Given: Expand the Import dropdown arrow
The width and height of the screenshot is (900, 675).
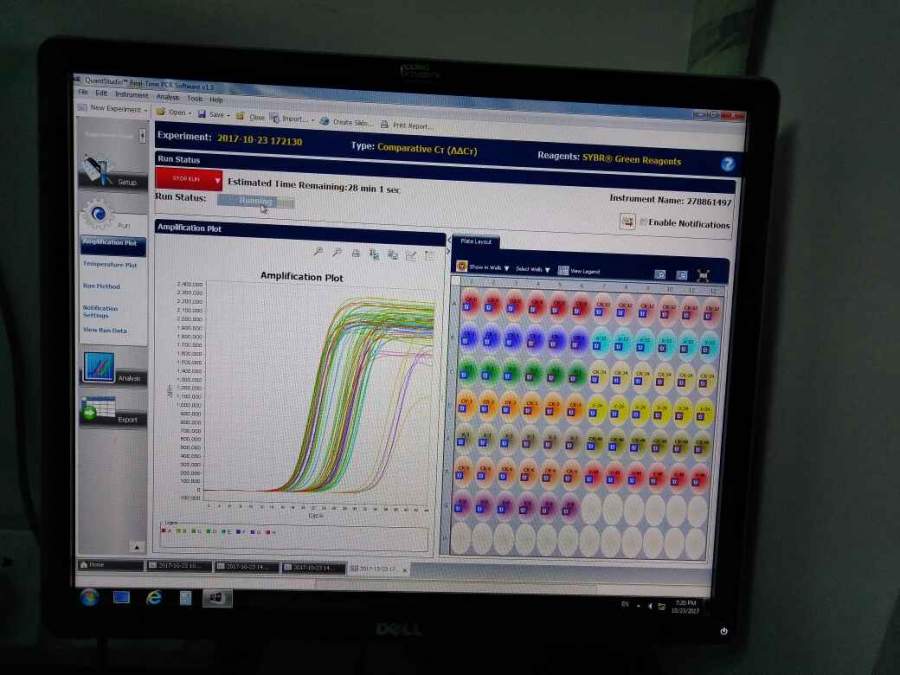Looking at the screenshot, I should [312, 120].
